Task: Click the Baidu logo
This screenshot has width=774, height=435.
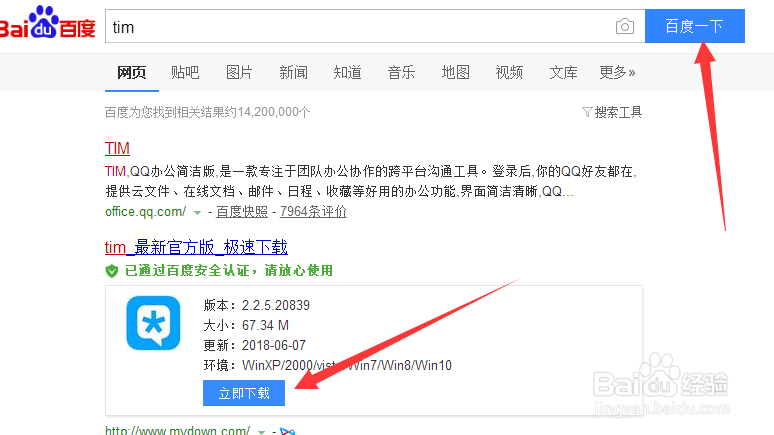Action: coord(47,23)
